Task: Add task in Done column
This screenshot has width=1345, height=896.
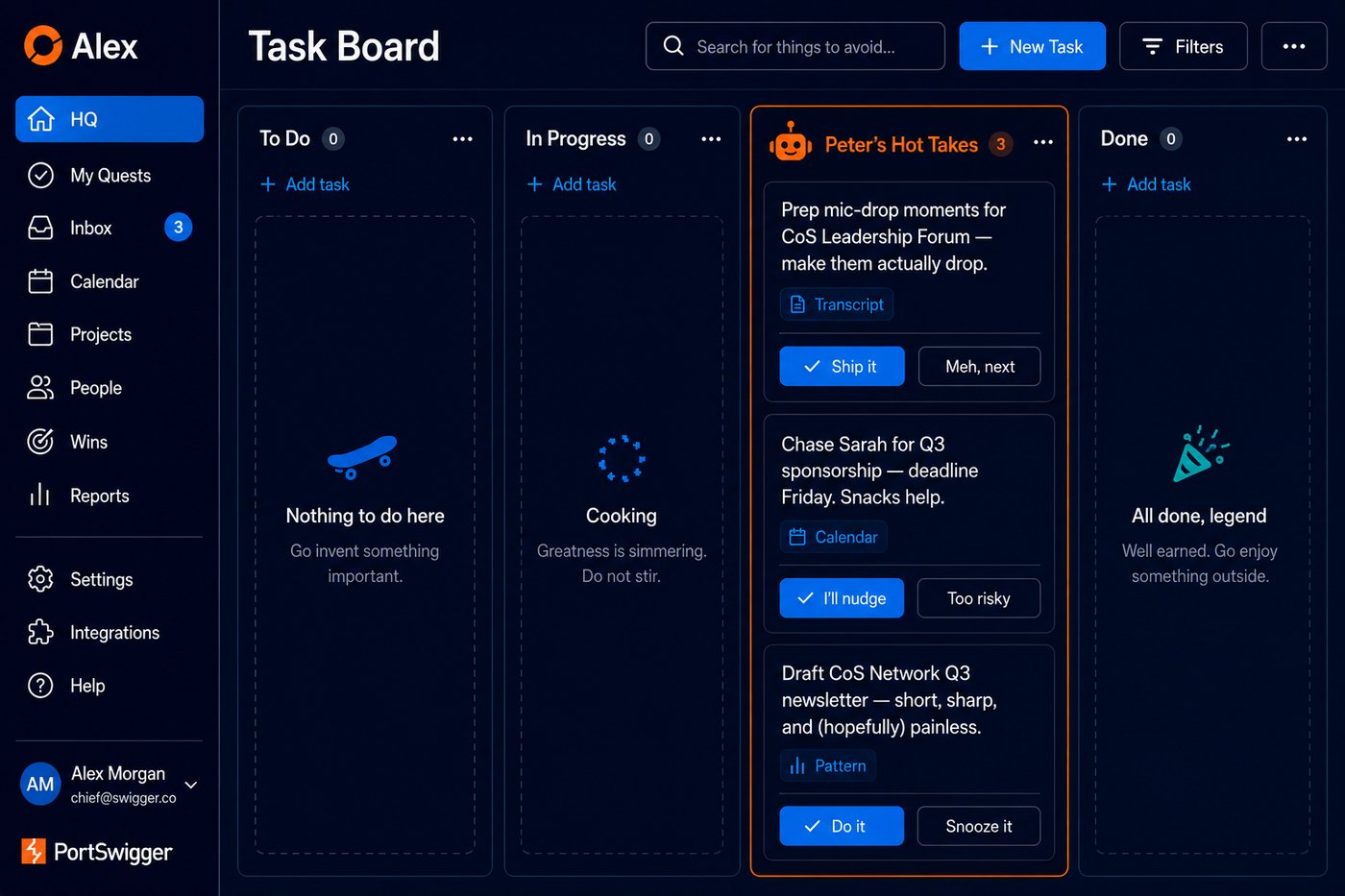Action: (x=1147, y=184)
